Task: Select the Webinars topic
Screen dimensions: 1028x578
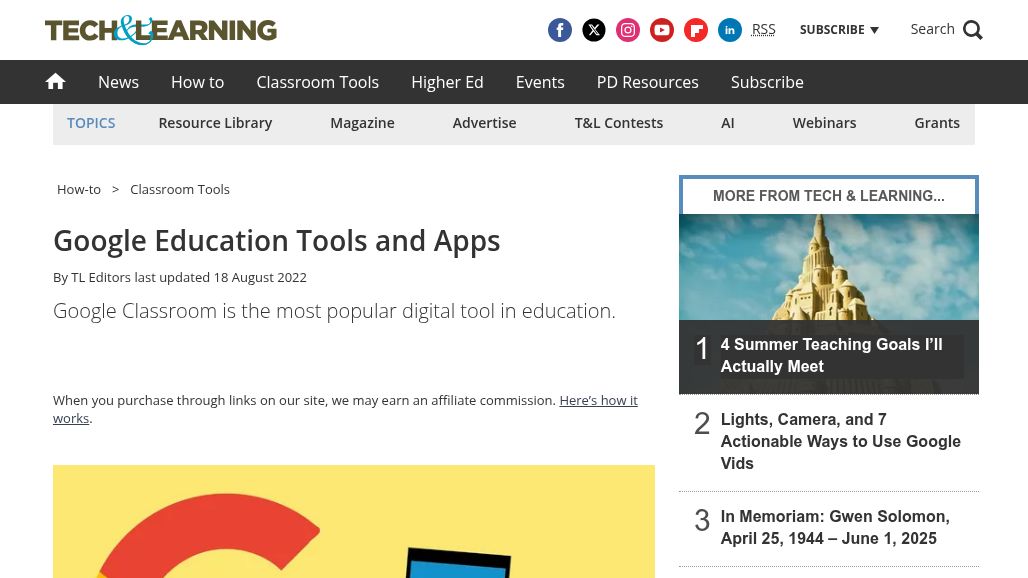Action: pyautogui.click(x=824, y=123)
